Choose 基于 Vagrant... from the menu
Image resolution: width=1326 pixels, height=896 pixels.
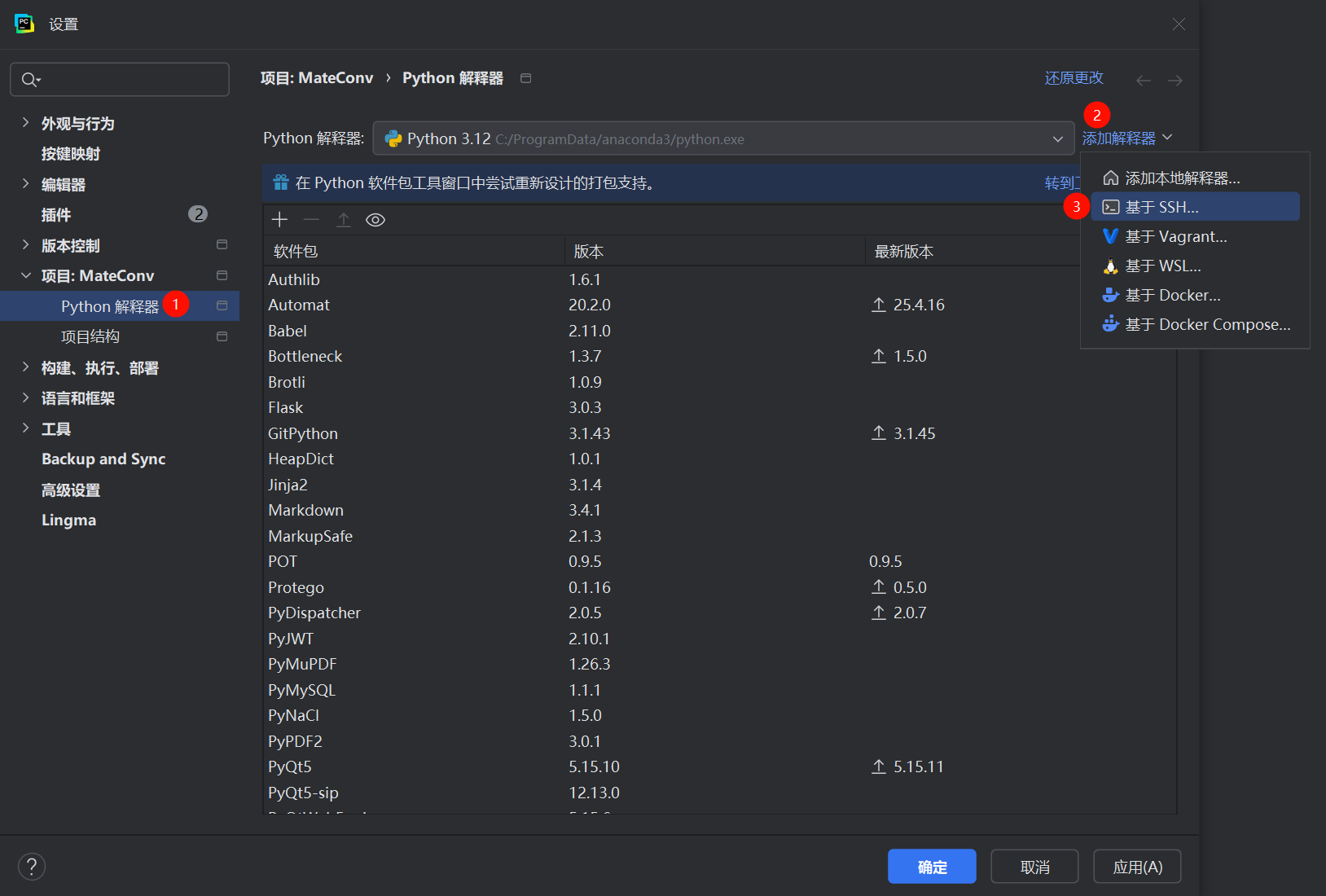pos(1195,236)
